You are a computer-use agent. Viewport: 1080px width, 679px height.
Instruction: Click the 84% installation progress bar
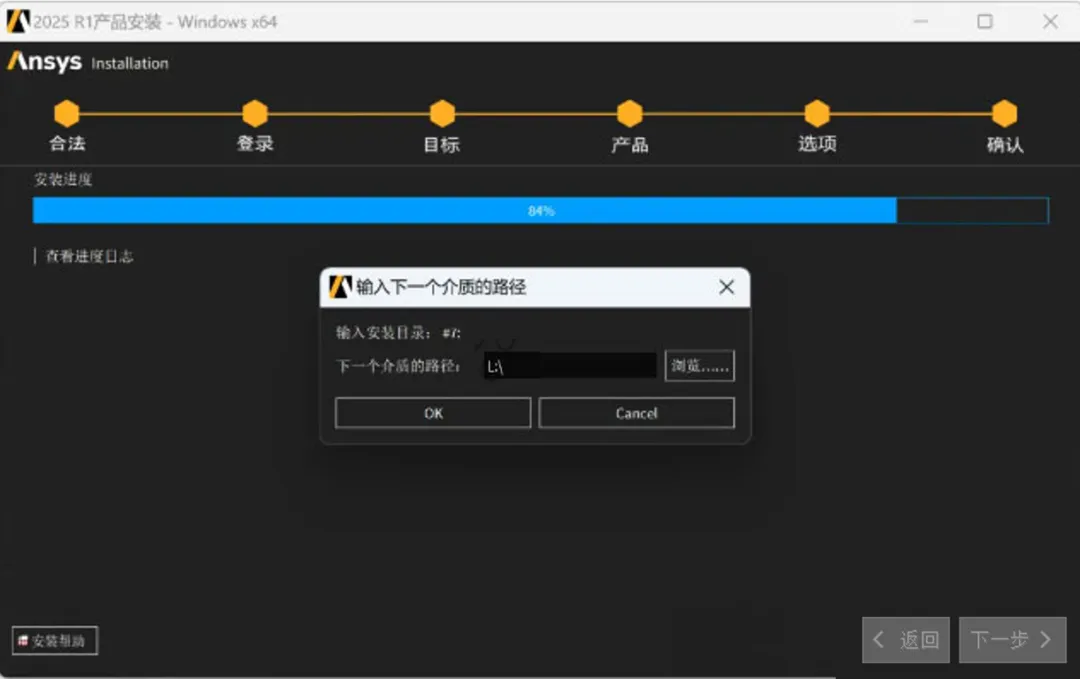click(541, 211)
